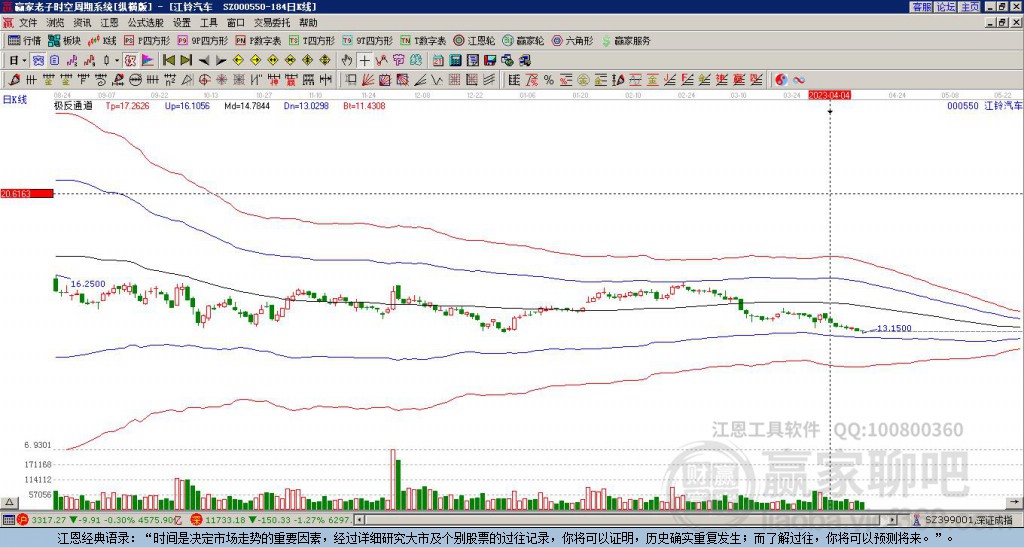Open the 文件 menu

pyautogui.click(x=28, y=23)
